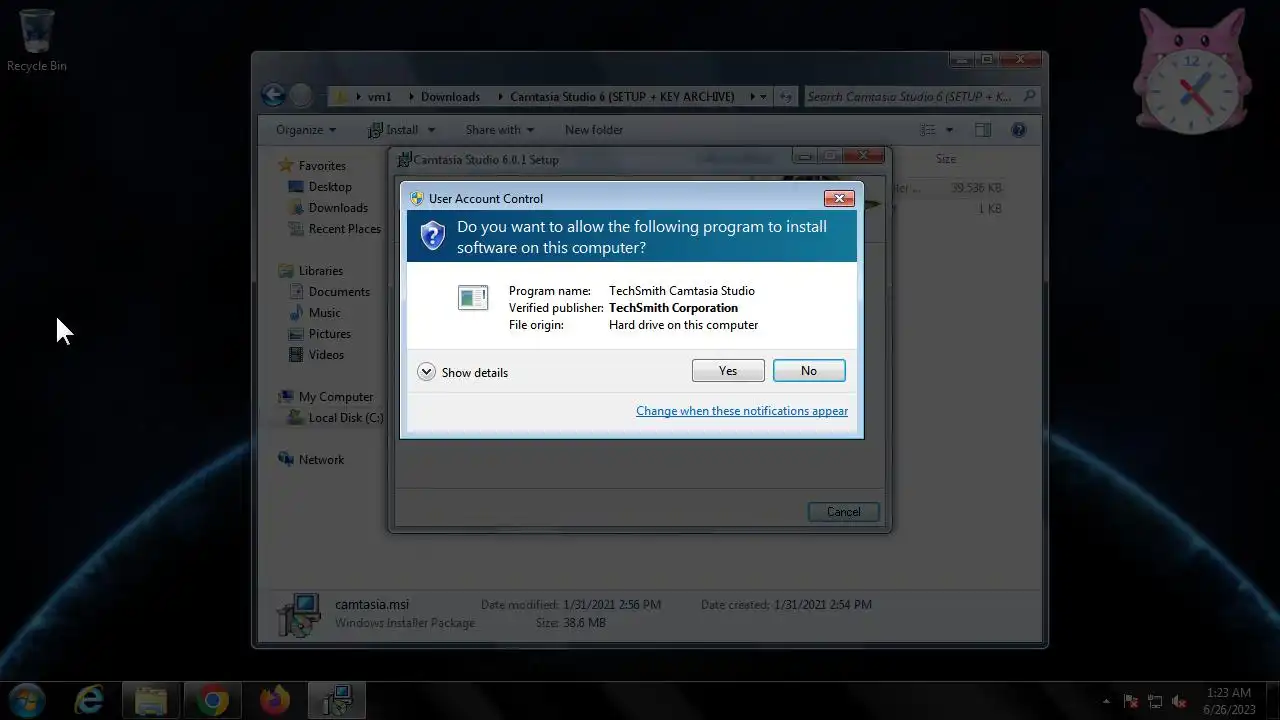The height and width of the screenshot is (720, 1280).
Task: Click 'TechSmith Corporation' verified publisher text
Action: [673, 308]
